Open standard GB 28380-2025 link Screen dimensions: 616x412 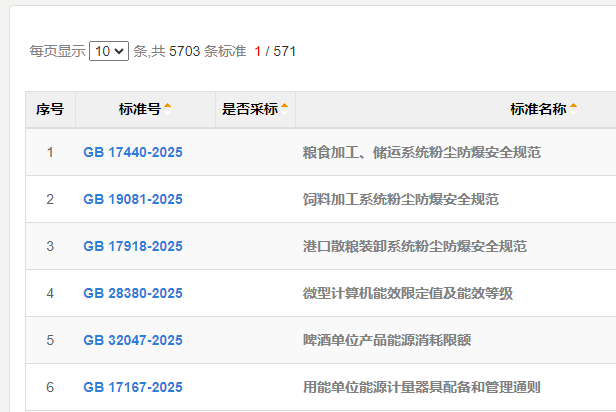tap(133, 293)
